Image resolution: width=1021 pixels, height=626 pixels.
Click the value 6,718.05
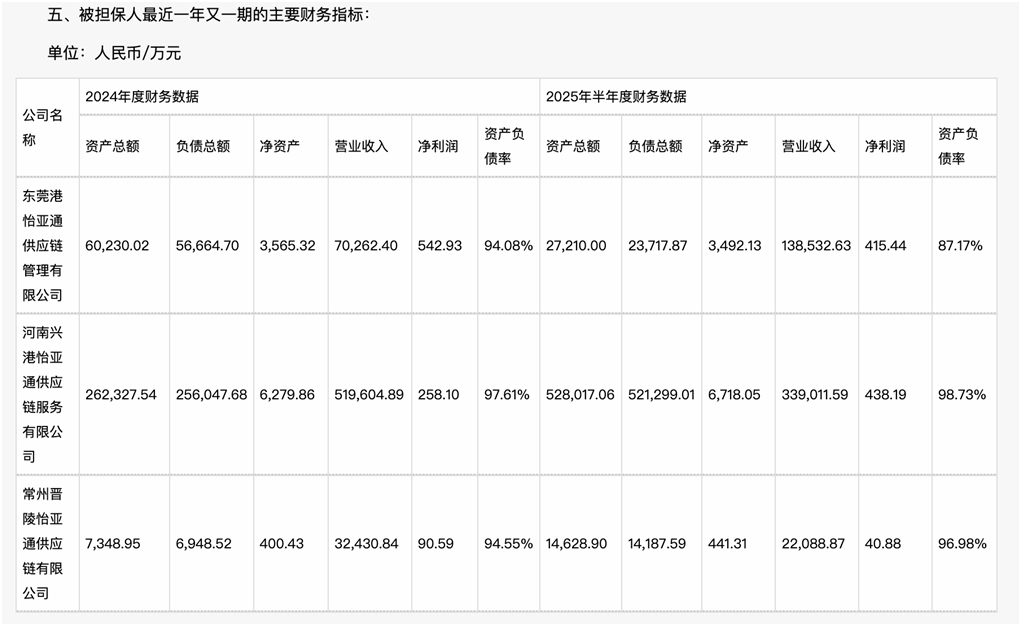point(734,395)
